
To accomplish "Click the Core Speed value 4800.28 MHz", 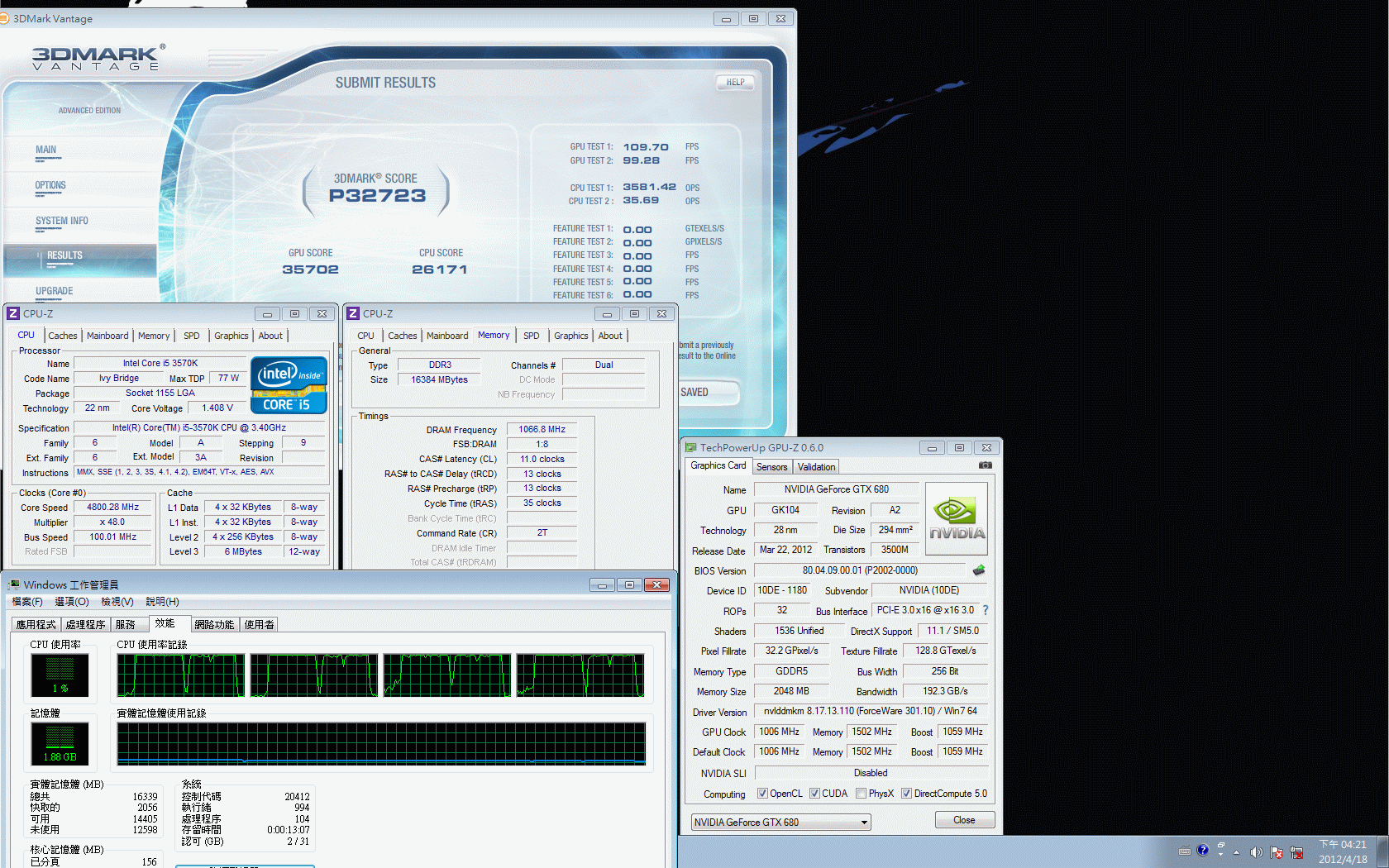I will [x=113, y=508].
